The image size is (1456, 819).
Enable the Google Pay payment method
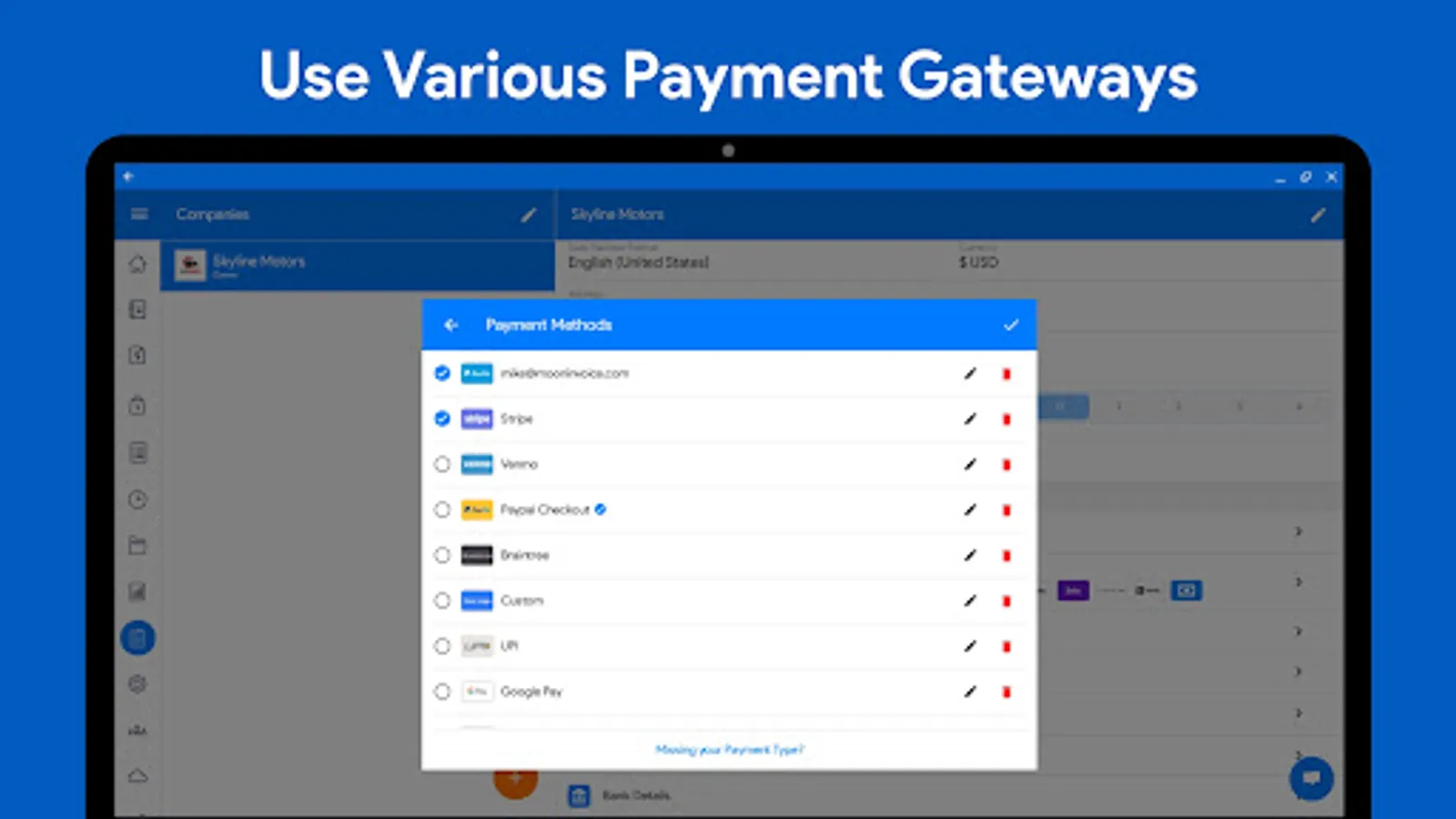tap(442, 692)
